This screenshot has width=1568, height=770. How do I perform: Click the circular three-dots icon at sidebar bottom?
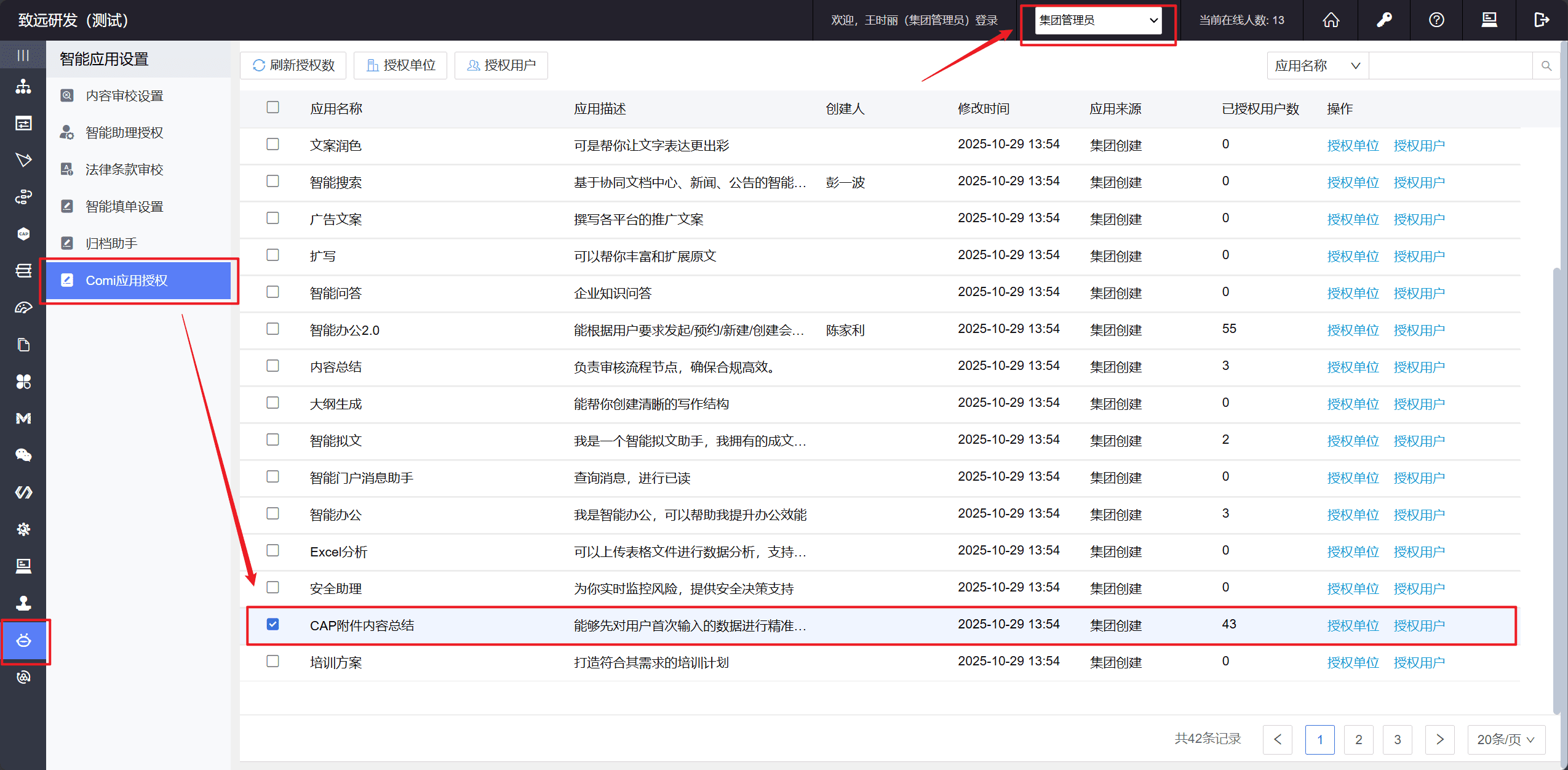(23, 677)
